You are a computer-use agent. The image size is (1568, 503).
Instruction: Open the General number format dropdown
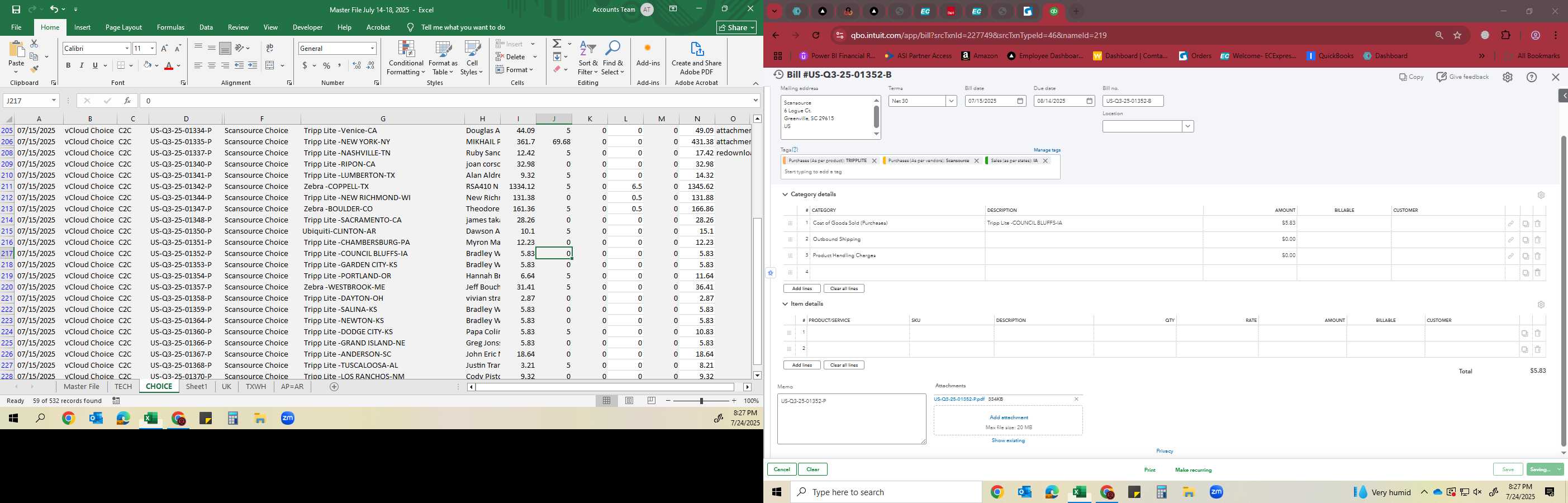point(372,48)
